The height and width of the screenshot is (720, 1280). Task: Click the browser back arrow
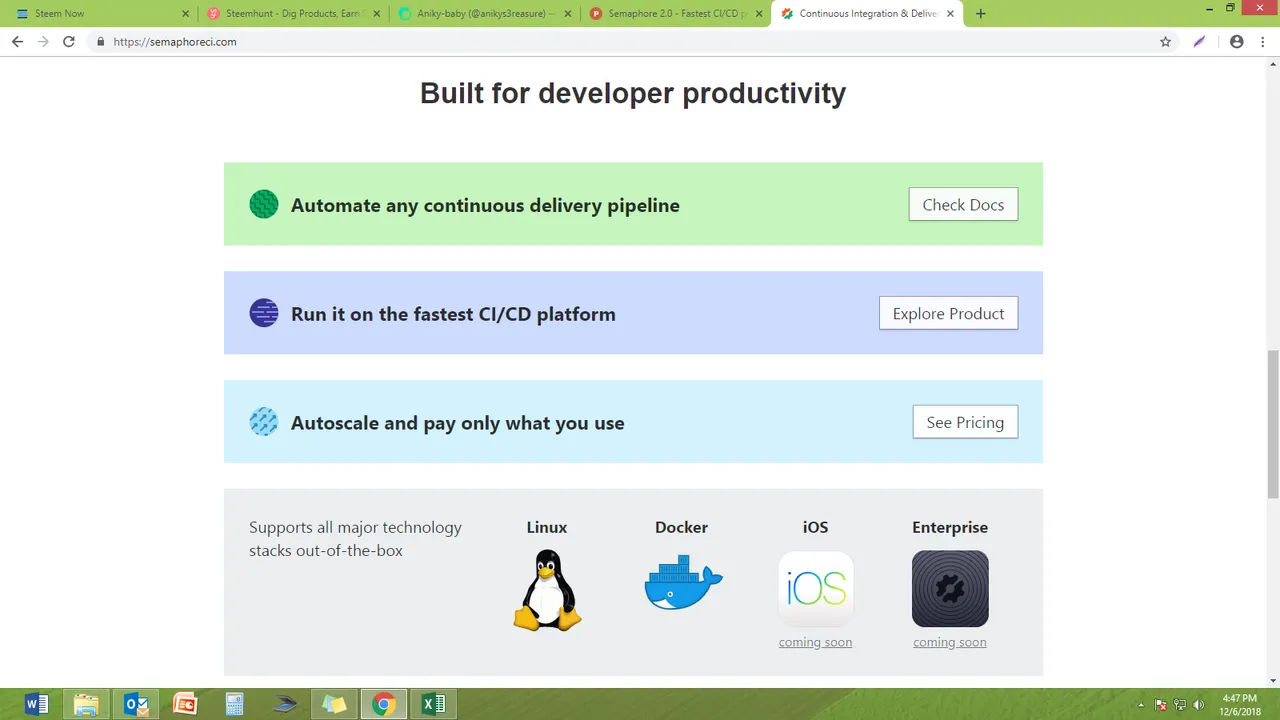(17, 42)
